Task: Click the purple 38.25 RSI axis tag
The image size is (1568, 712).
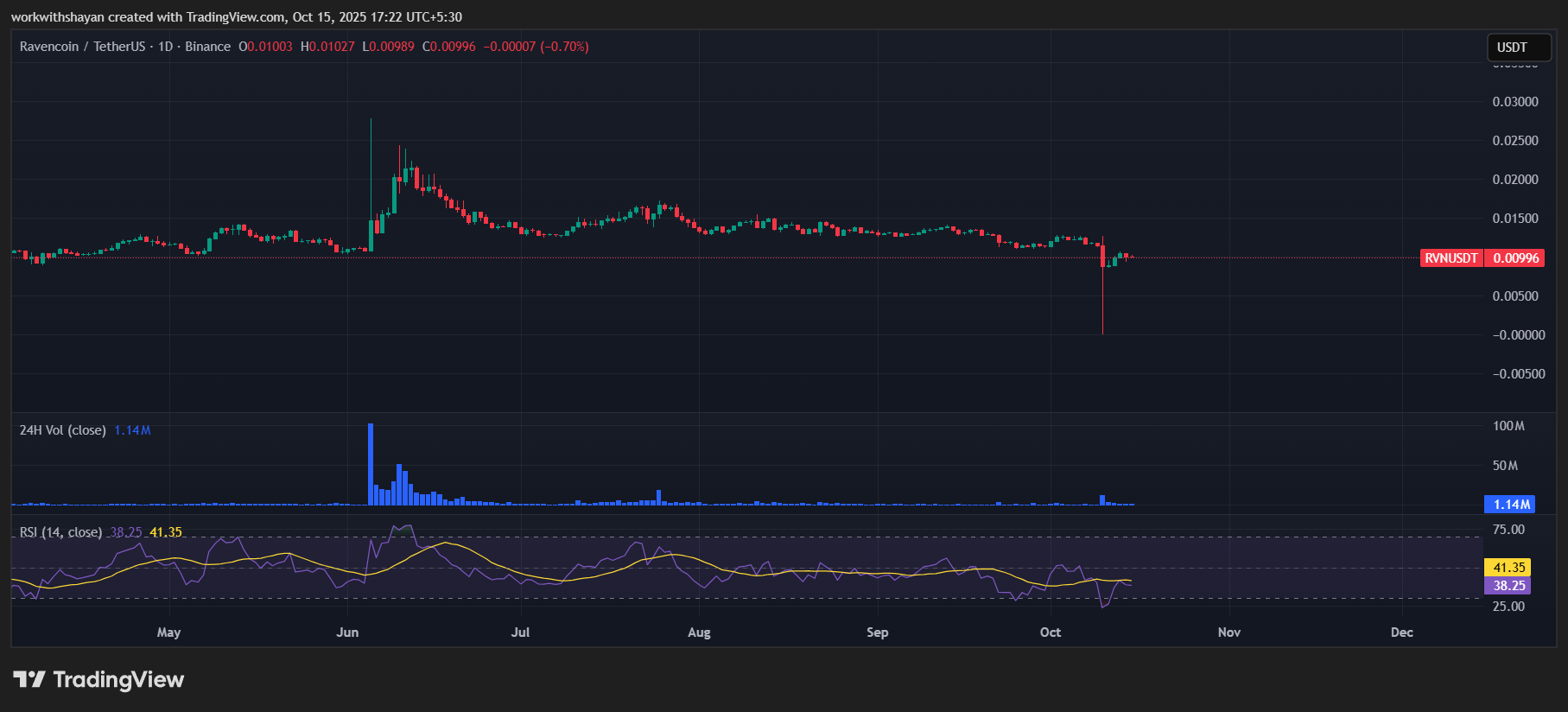Action: point(1508,586)
